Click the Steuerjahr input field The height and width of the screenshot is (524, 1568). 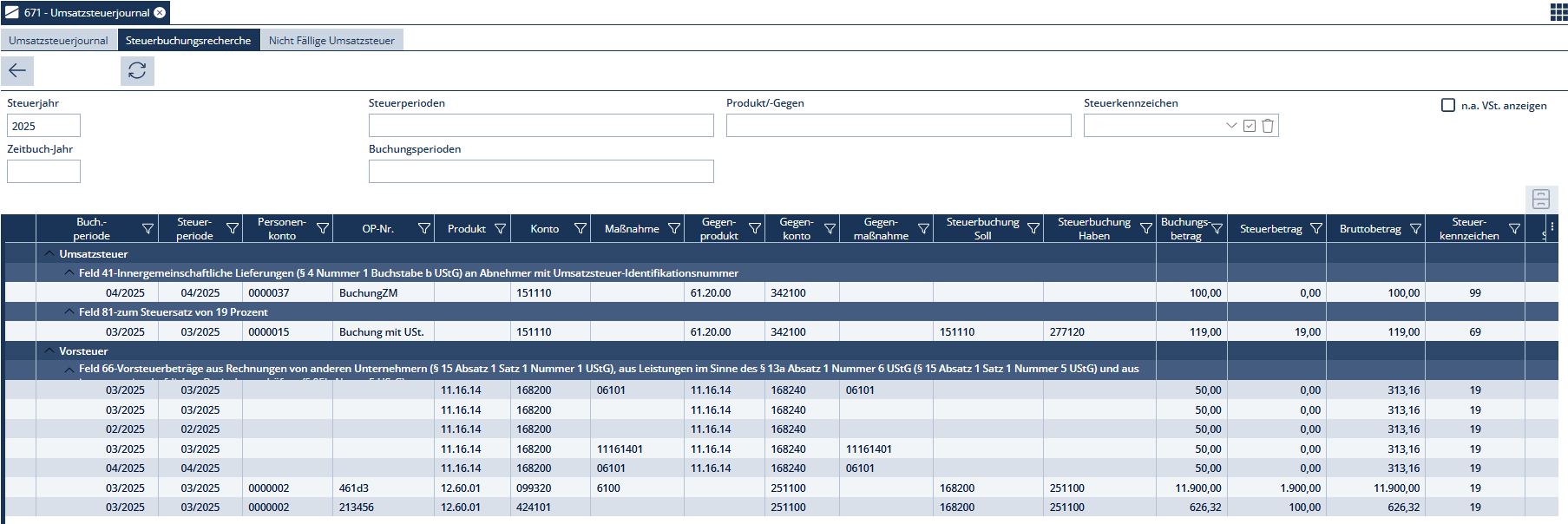pos(43,126)
